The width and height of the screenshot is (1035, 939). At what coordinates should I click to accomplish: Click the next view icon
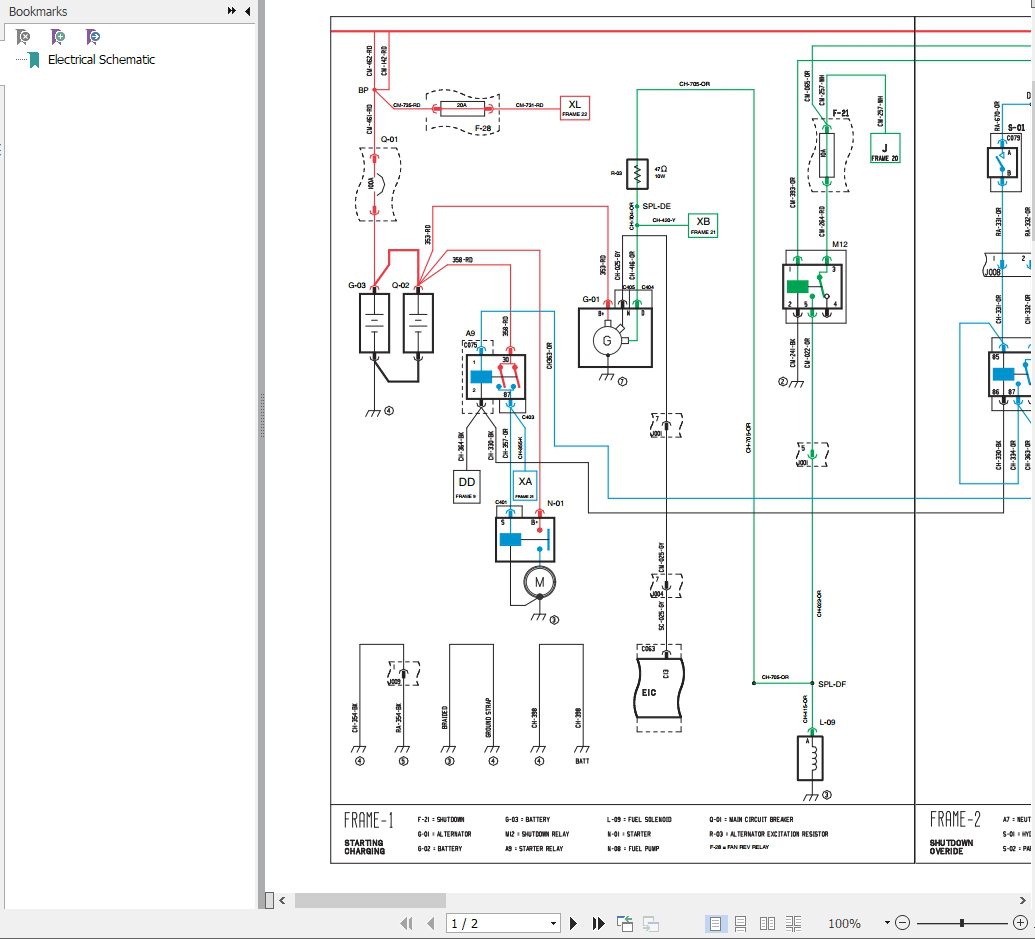tap(651, 923)
